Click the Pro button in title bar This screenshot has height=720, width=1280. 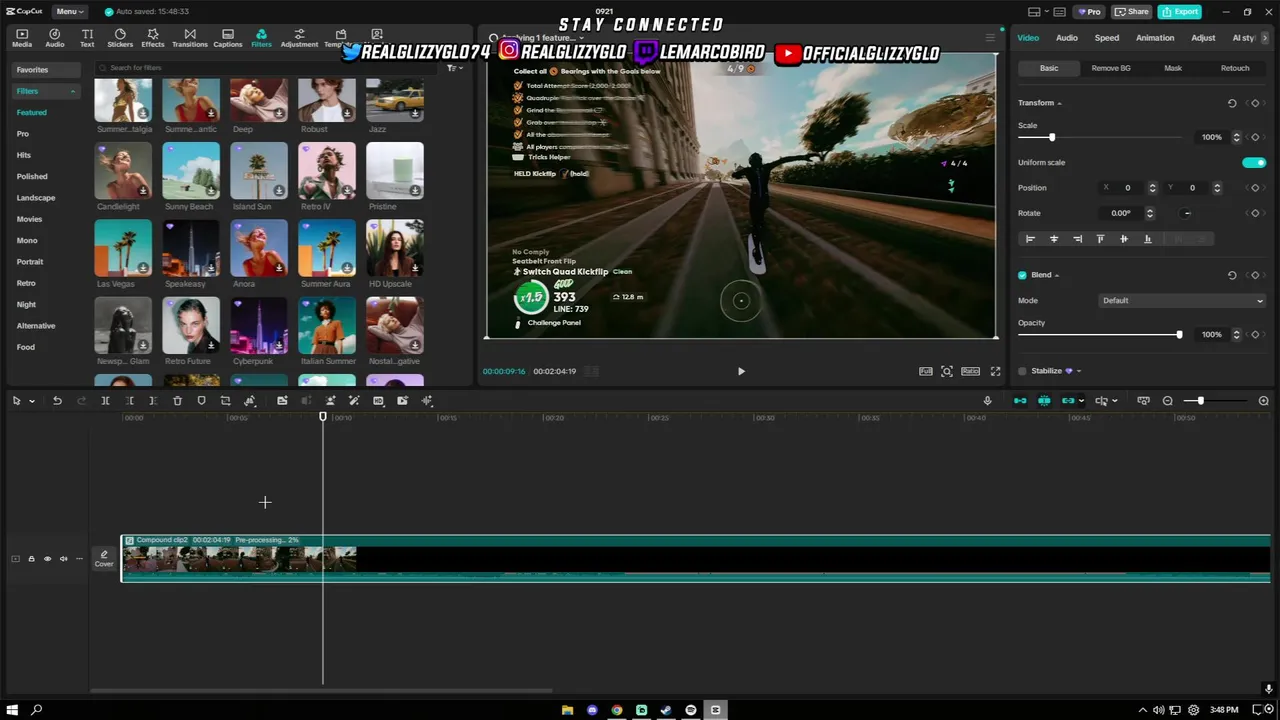[x=1088, y=12]
